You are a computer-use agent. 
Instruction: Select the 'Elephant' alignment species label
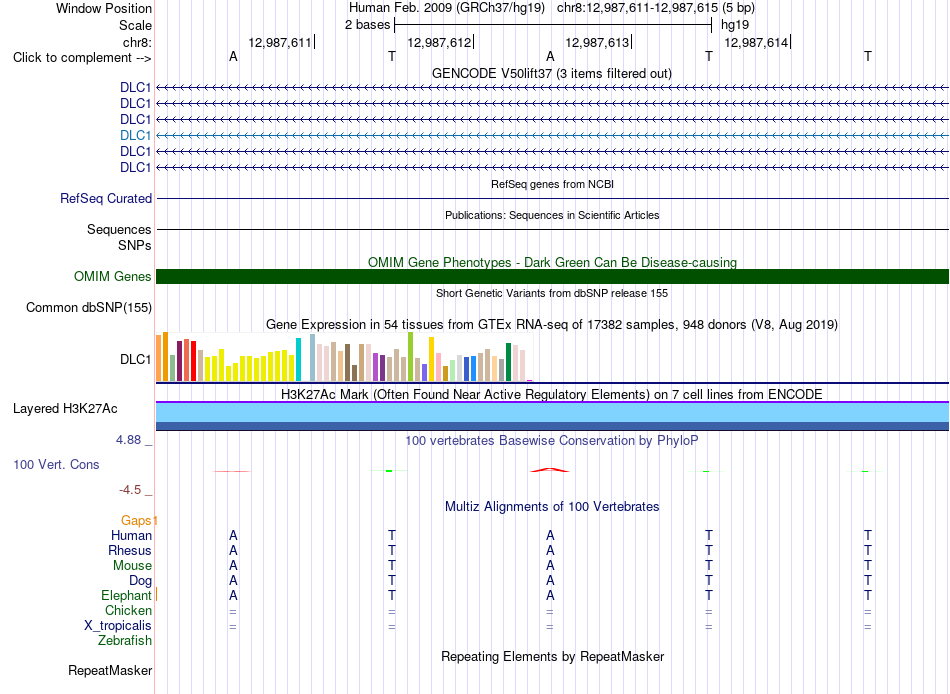126,596
